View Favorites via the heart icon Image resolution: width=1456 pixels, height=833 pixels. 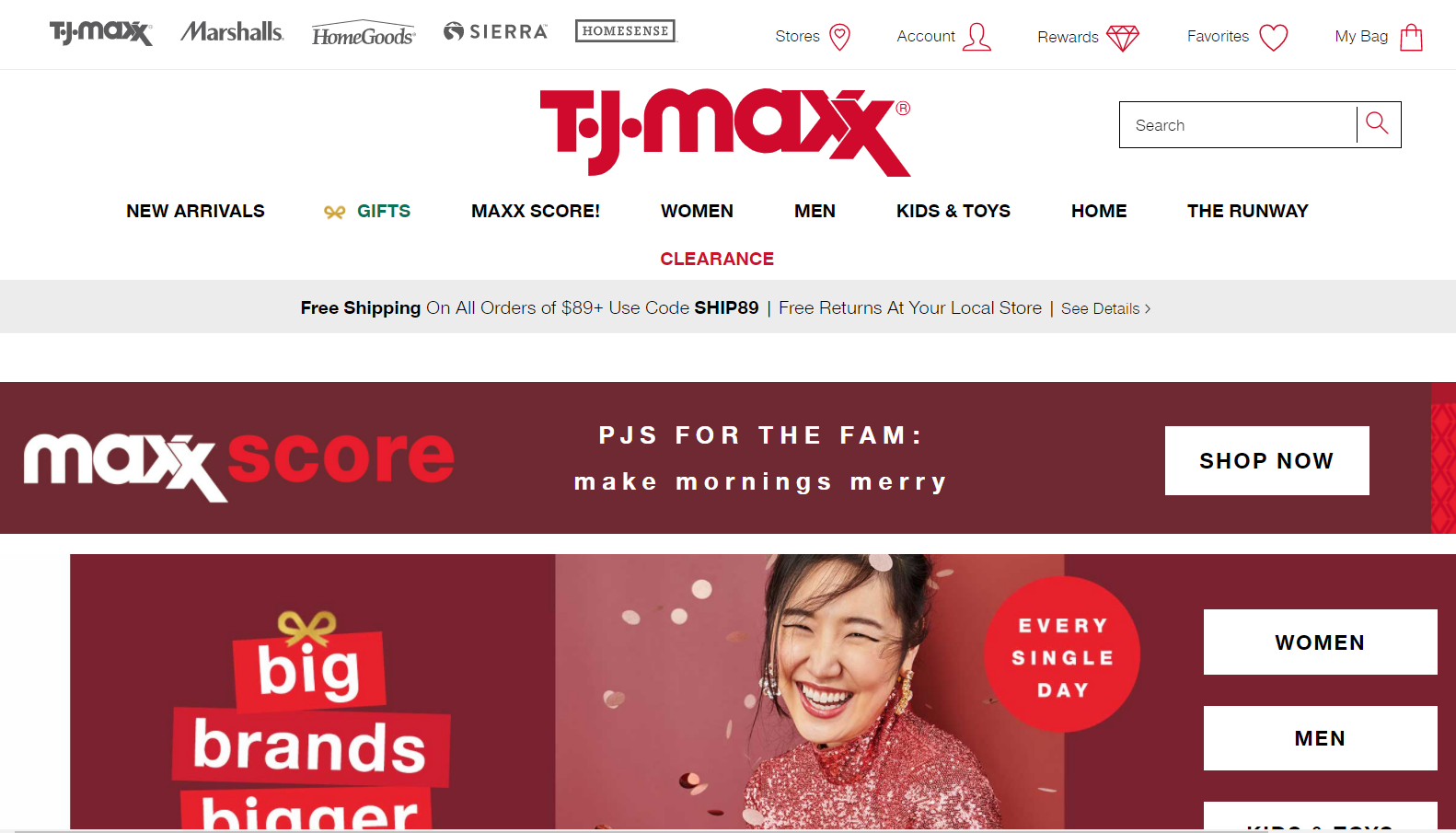pyautogui.click(x=1274, y=38)
